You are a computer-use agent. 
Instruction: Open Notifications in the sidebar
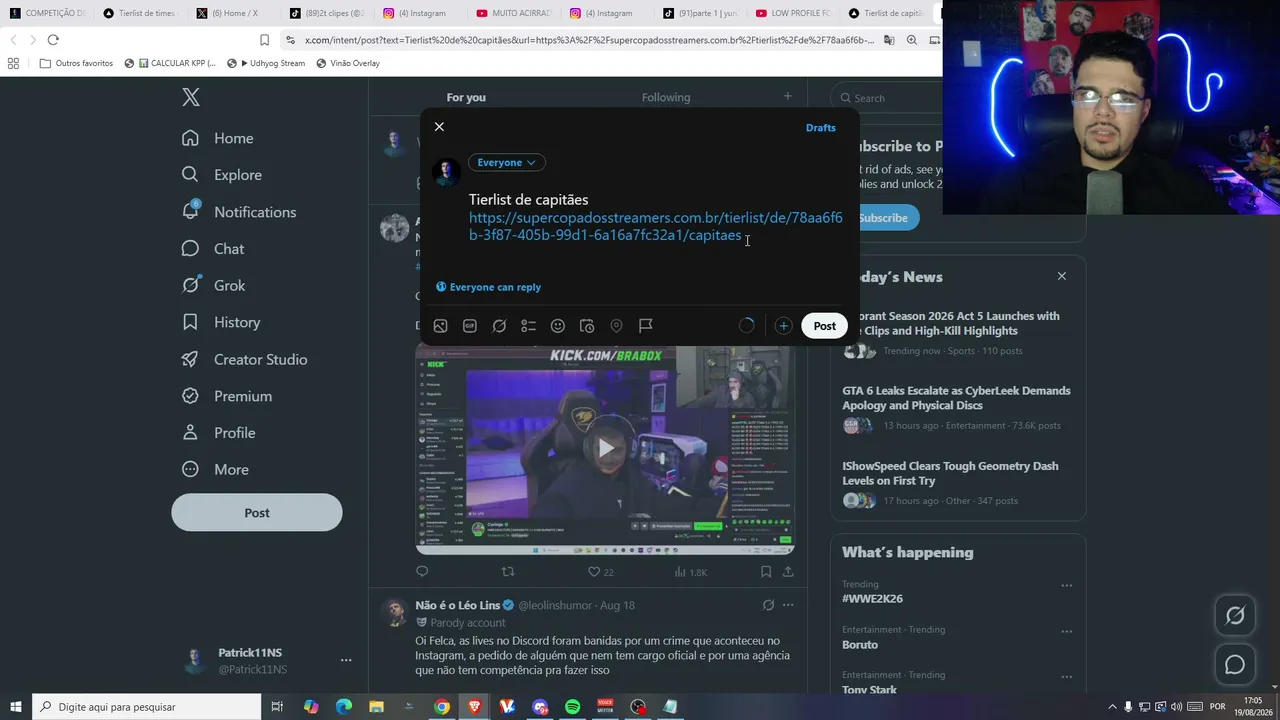point(239,212)
